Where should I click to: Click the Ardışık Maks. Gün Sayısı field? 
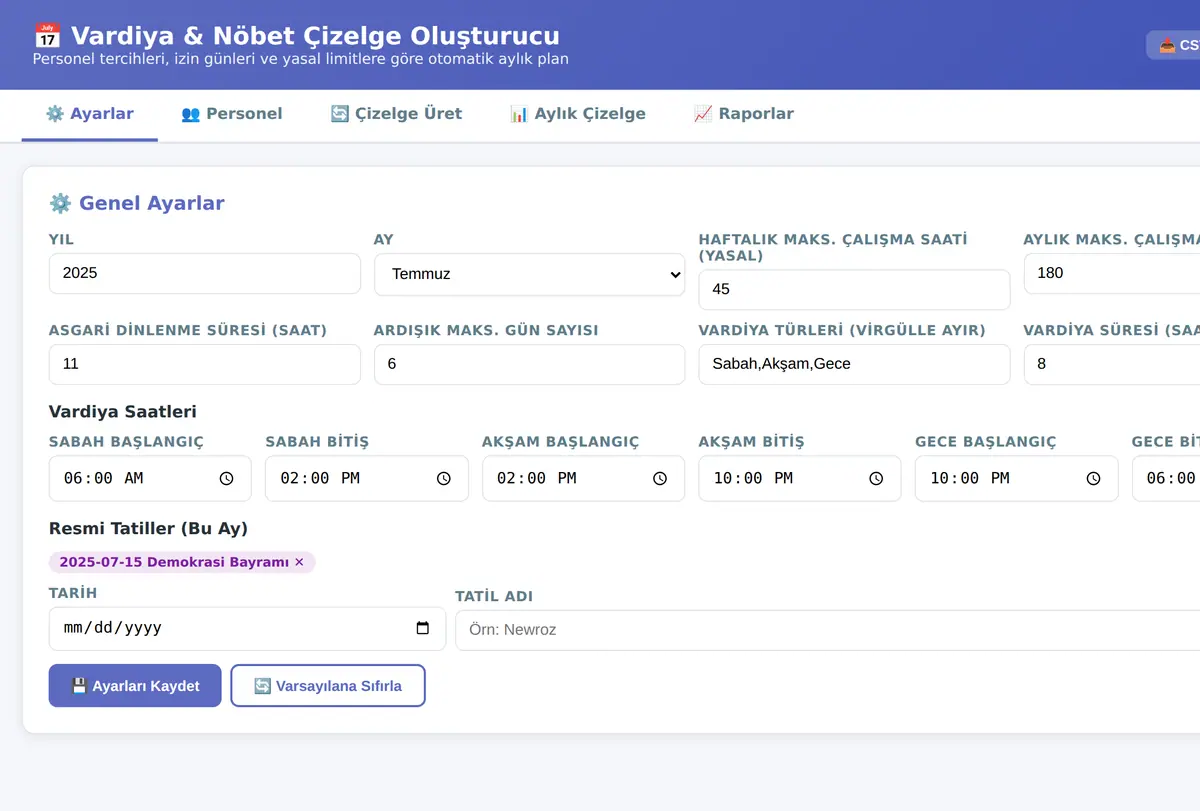(x=530, y=364)
